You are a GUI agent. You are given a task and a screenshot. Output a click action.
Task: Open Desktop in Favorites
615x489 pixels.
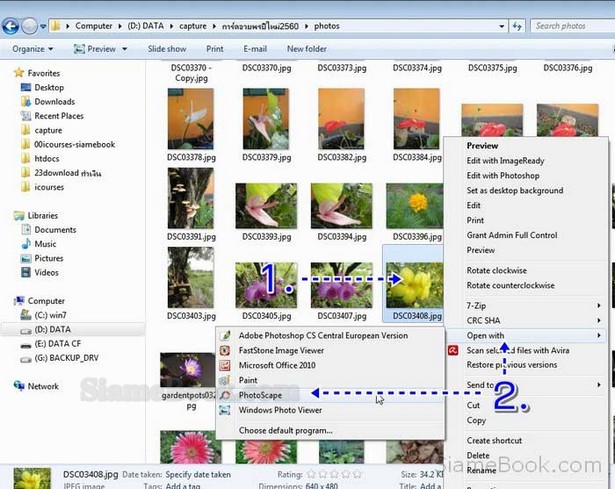49,87
